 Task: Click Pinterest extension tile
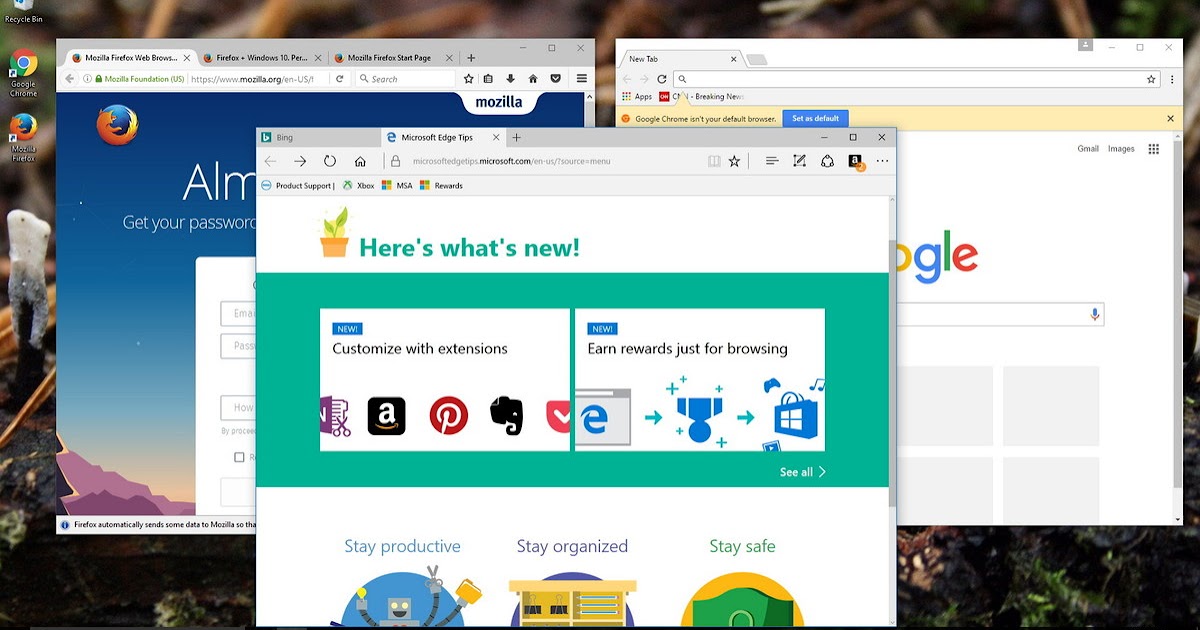(x=449, y=416)
